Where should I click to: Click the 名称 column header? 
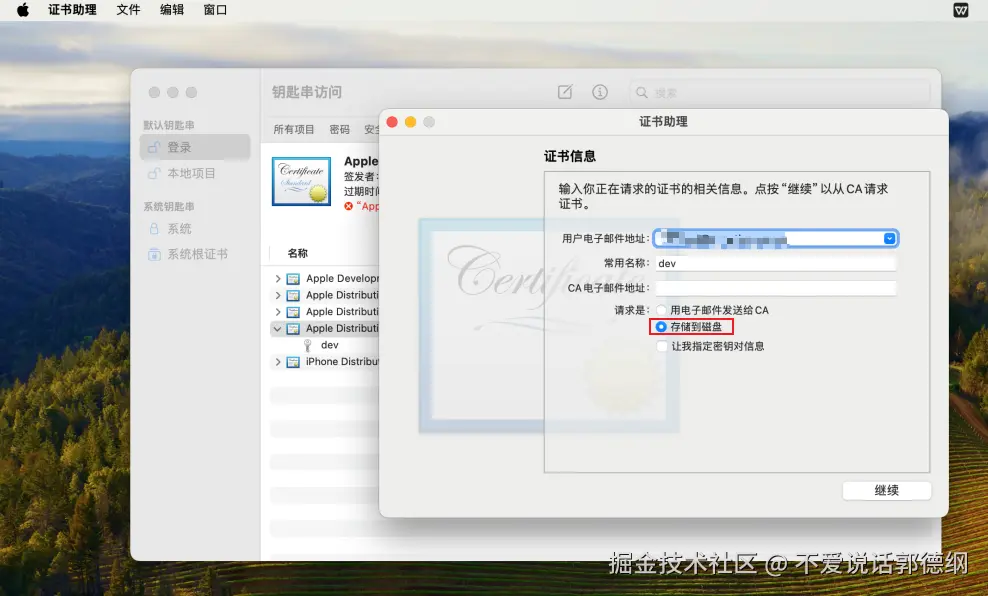point(297,253)
